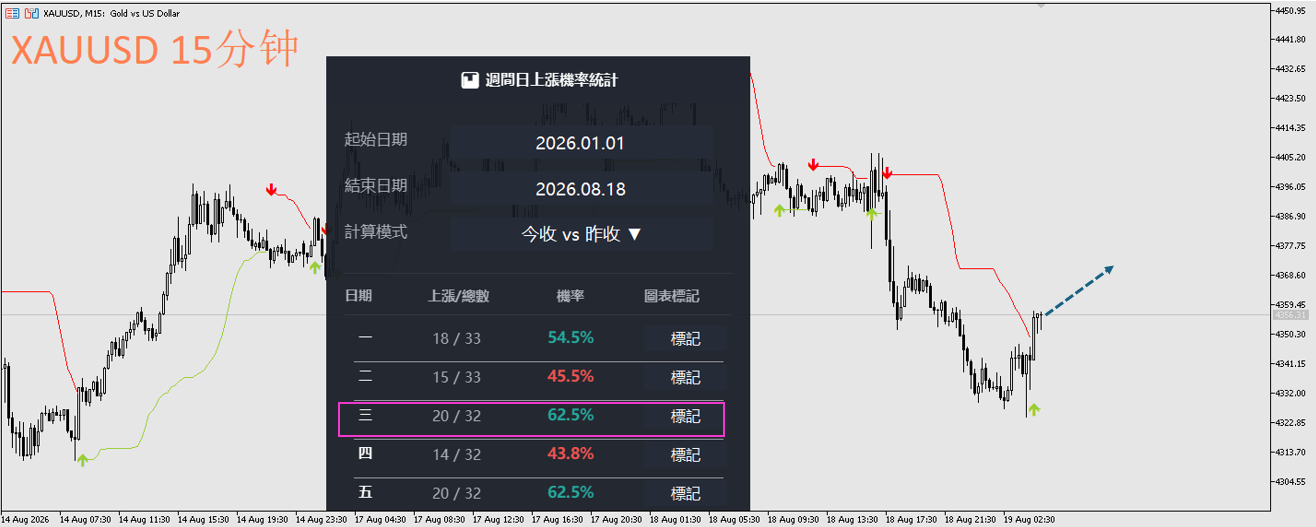Click the red sell arrow above 14 Aug 19:30

click(271, 190)
